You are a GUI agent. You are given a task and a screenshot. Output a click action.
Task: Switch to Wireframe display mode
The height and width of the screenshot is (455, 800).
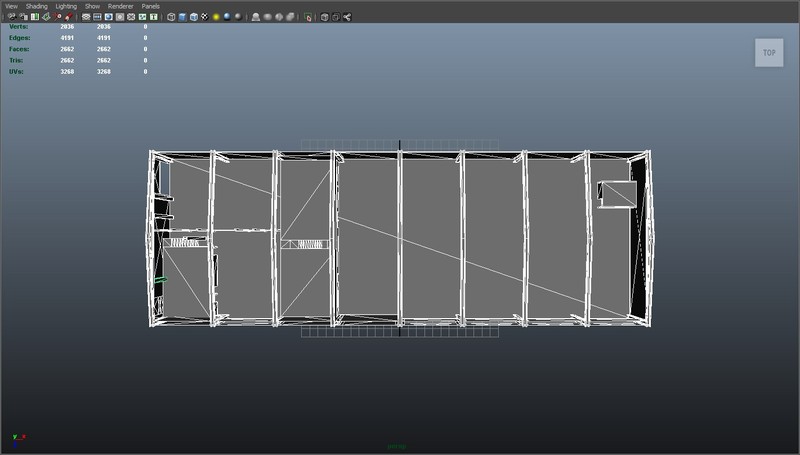[171, 17]
